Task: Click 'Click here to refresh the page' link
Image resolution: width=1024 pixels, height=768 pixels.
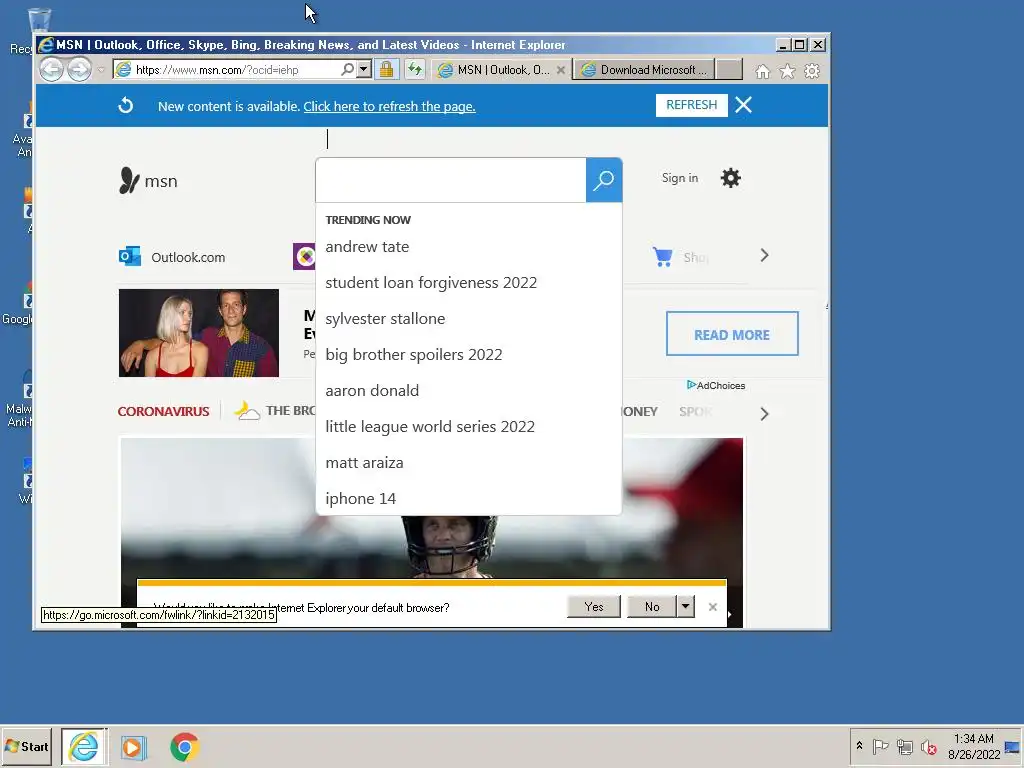Action: pyautogui.click(x=389, y=106)
